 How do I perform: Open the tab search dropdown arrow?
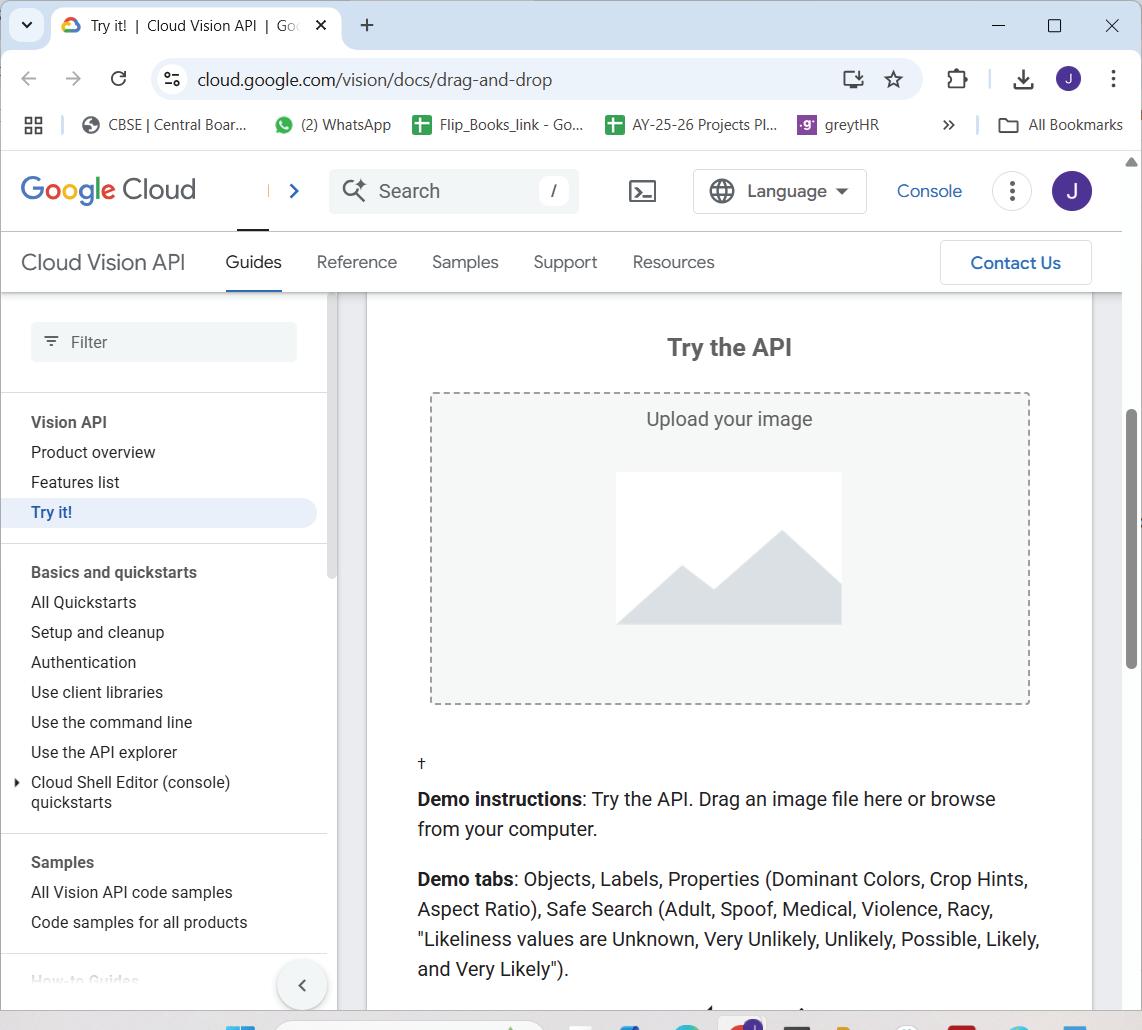click(27, 25)
